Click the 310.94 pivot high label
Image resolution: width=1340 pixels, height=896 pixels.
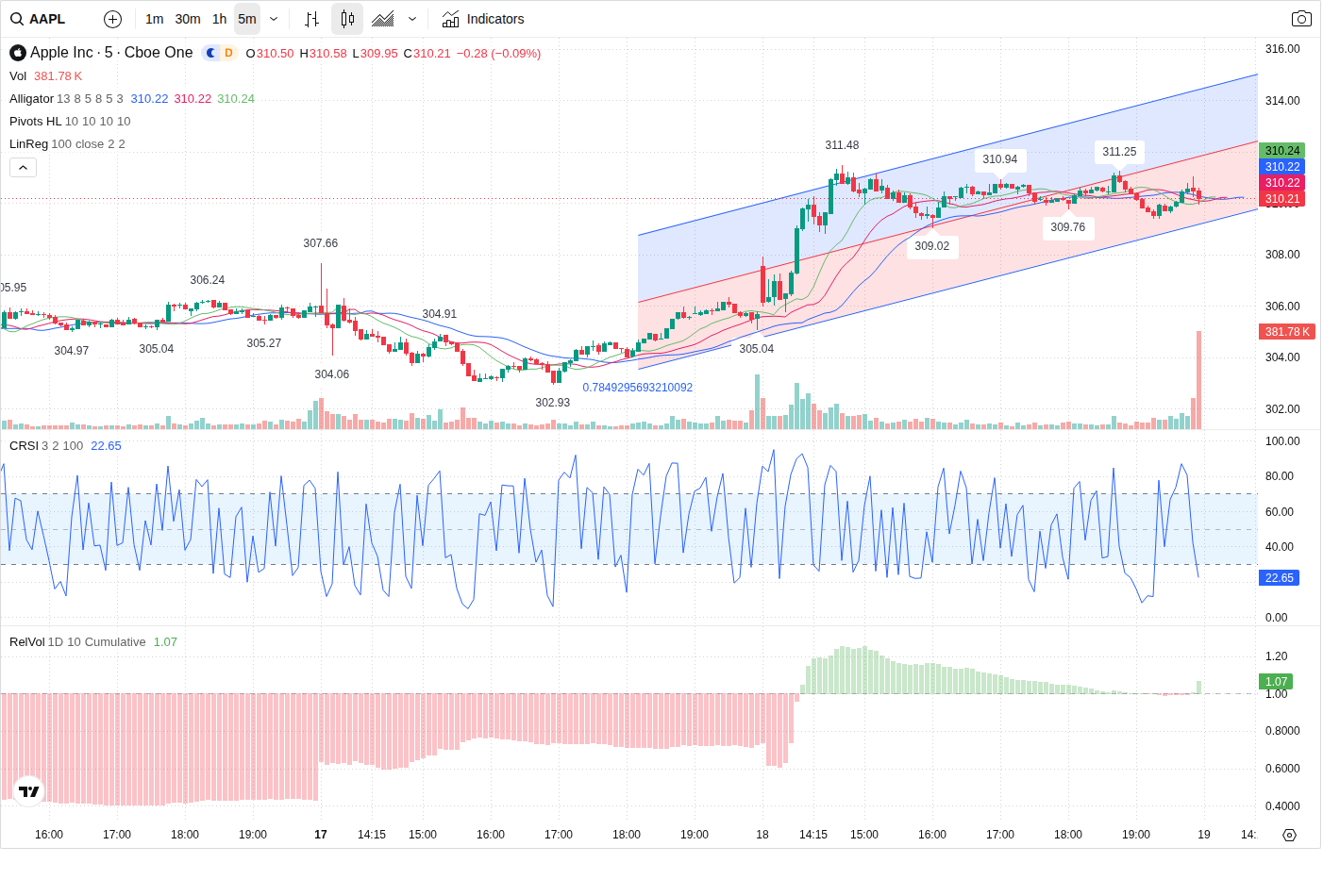click(999, 159)
